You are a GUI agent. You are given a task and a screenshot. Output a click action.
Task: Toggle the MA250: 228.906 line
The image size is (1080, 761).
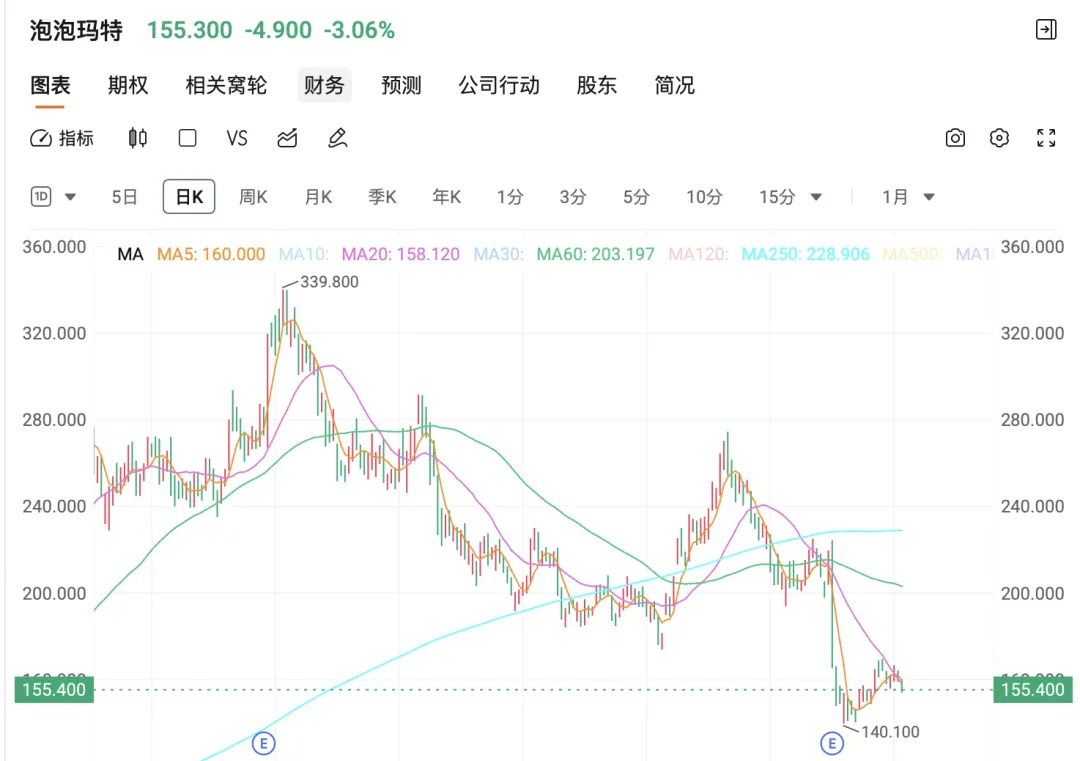coord(805,254)
